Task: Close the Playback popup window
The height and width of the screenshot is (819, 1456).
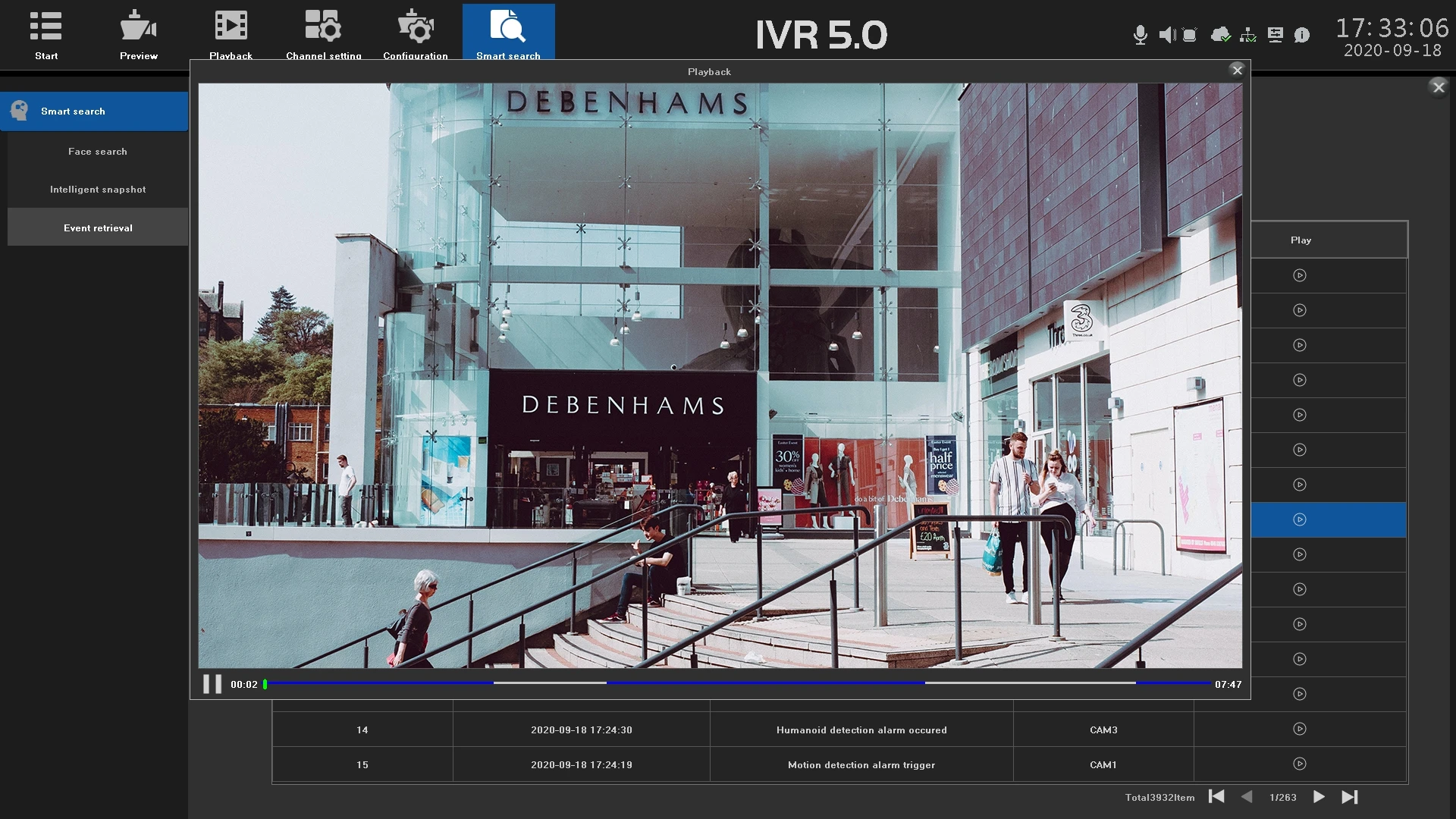Action: pos(1237,71)
